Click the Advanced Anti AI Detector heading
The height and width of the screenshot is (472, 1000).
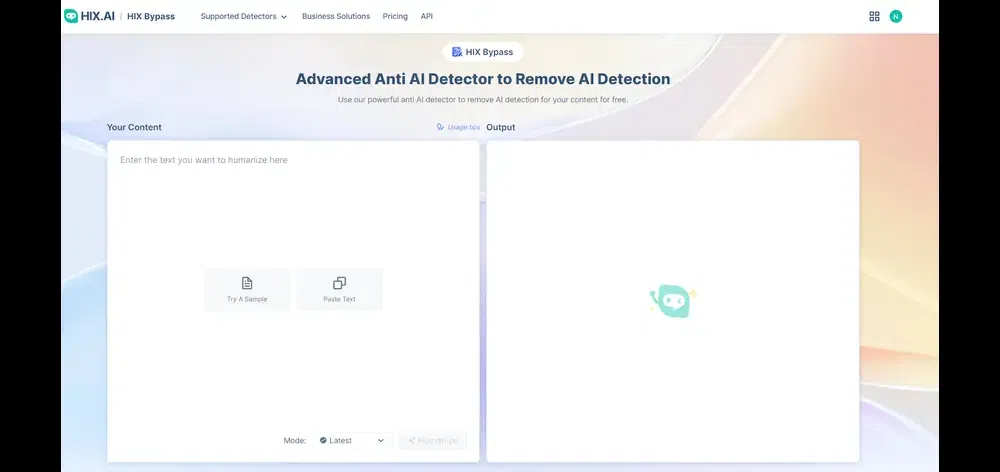point(483,79)
